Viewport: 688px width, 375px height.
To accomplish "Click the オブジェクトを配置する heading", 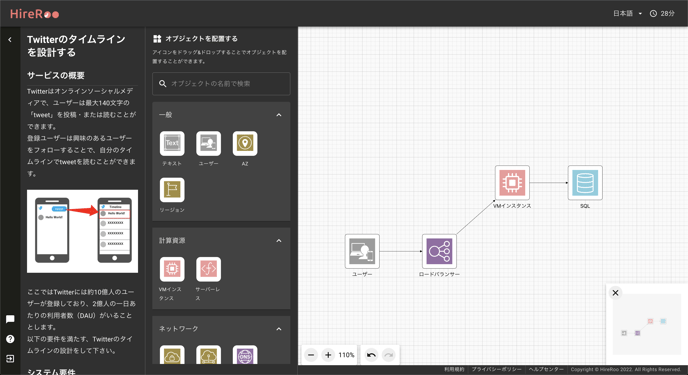I will pos(201,39).
